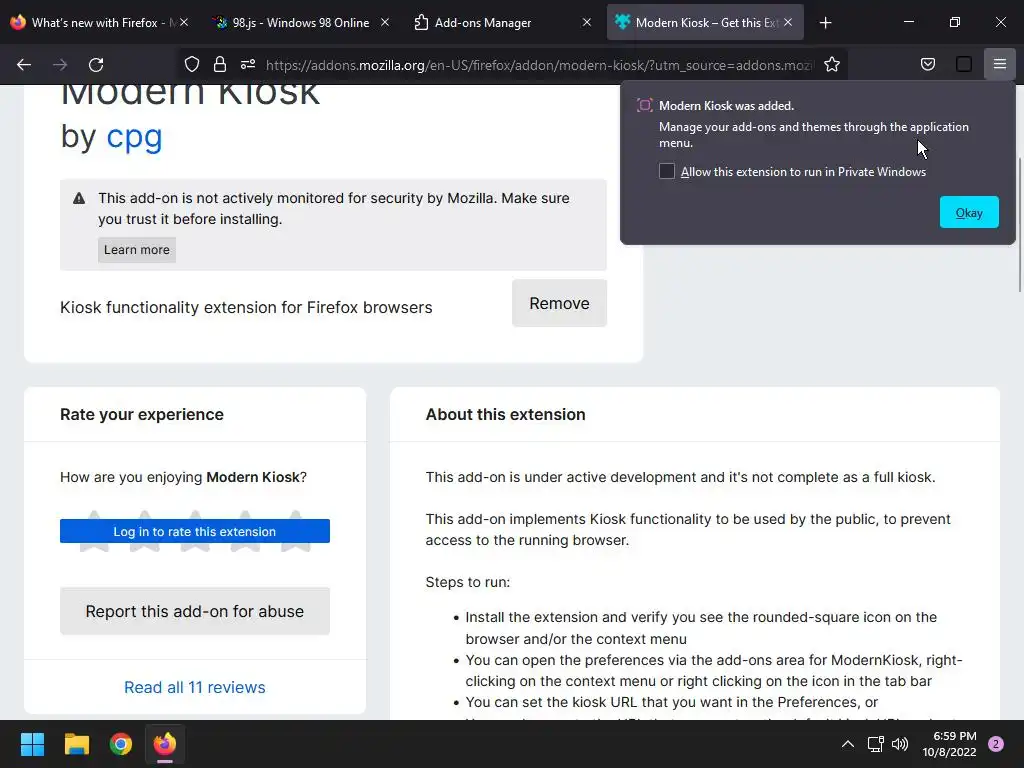Close the Add-ons Manager tab
Viewport: 1024px width, 768px height.
pos(586,22)
